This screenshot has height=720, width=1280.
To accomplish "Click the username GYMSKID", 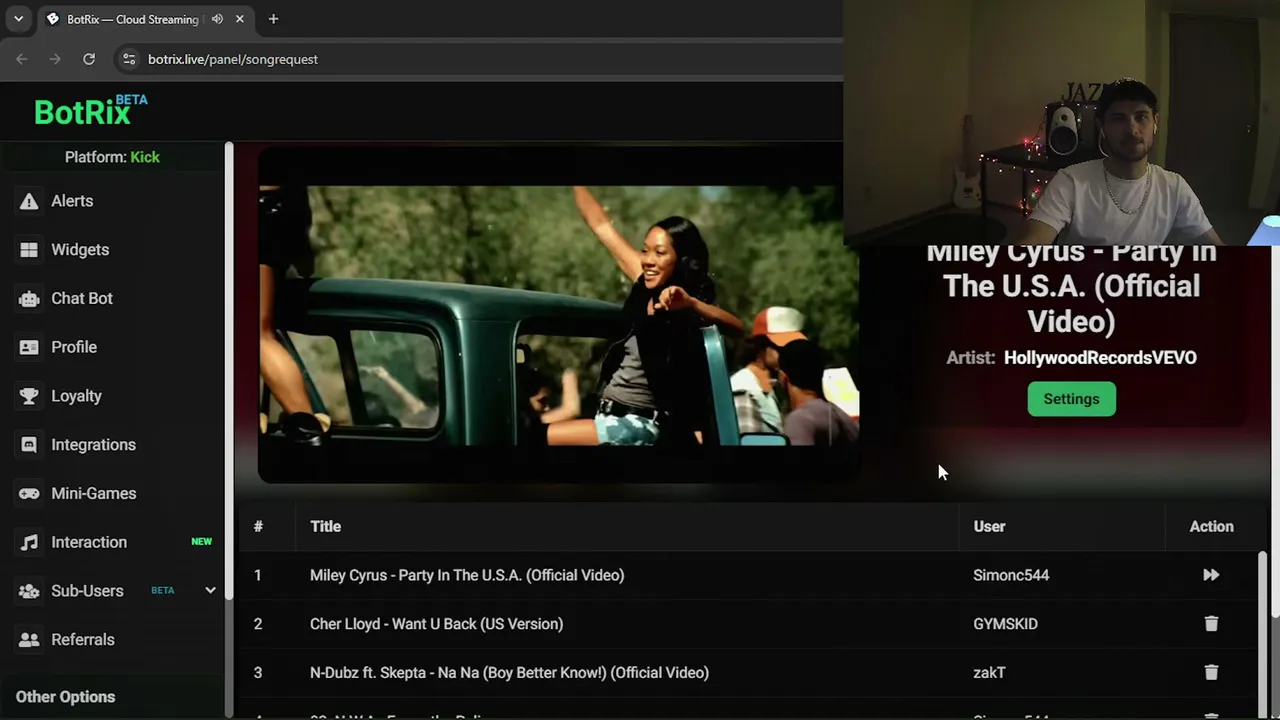I will 1005,624.
